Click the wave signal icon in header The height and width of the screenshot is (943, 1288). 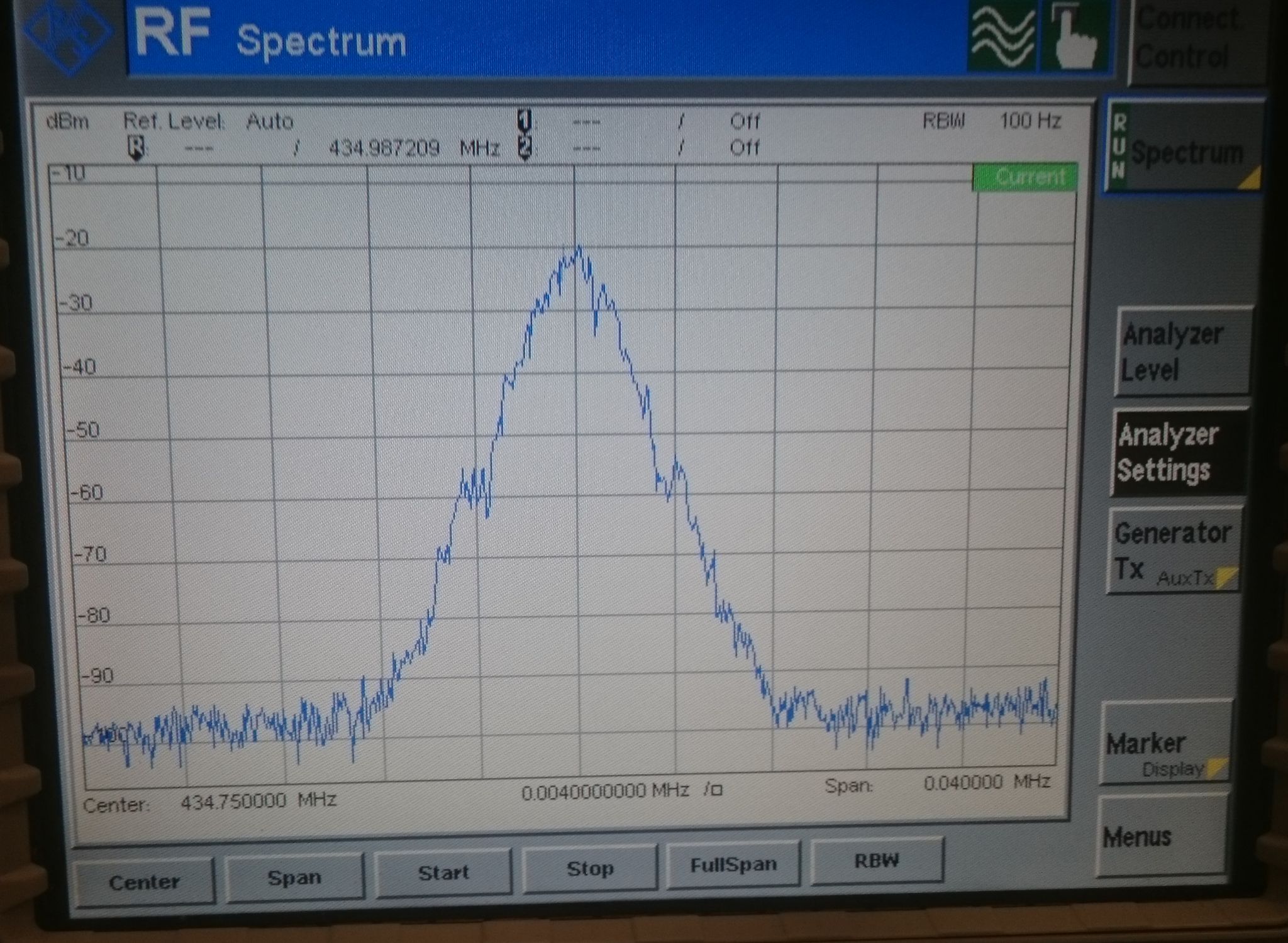(x=1002, y=38)
